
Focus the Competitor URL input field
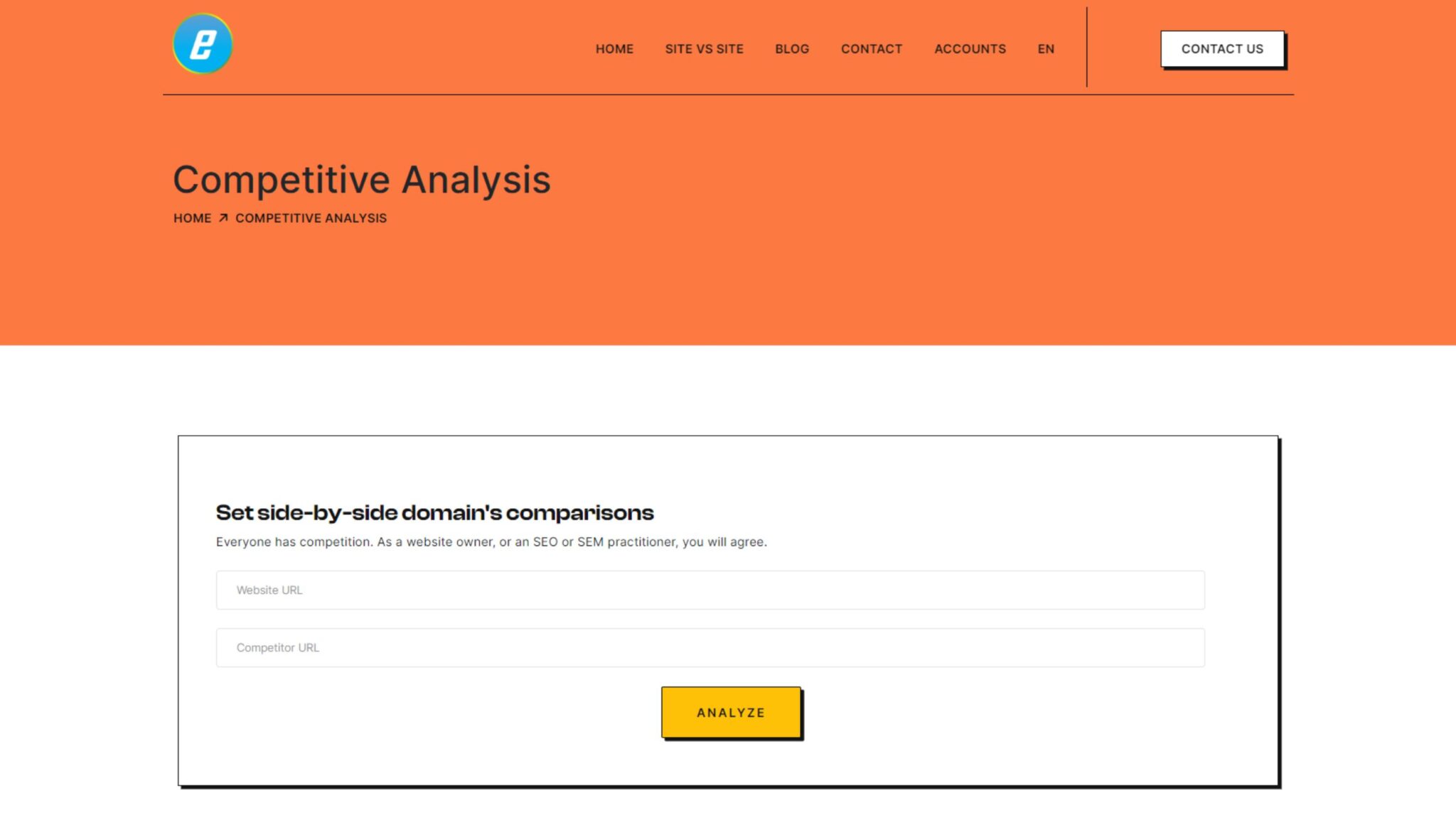[710, 647]
